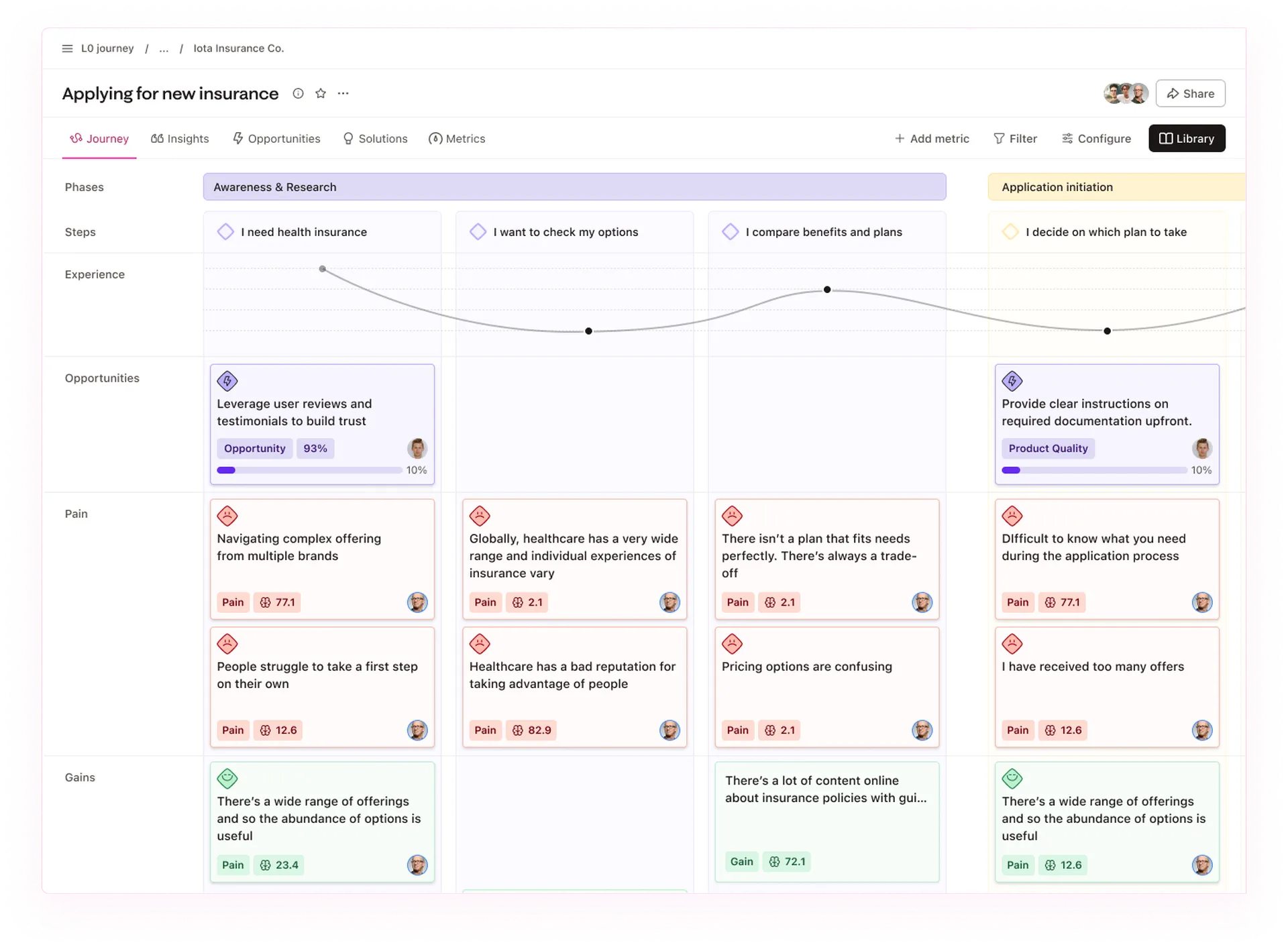Click diamond icon of I need health insurance

click(x=225, y=232)
